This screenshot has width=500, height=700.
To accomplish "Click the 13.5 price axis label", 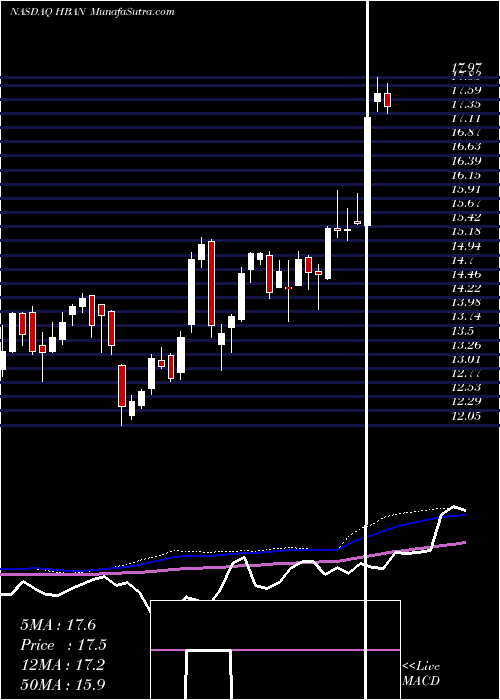I will click(x=463, y=331).
